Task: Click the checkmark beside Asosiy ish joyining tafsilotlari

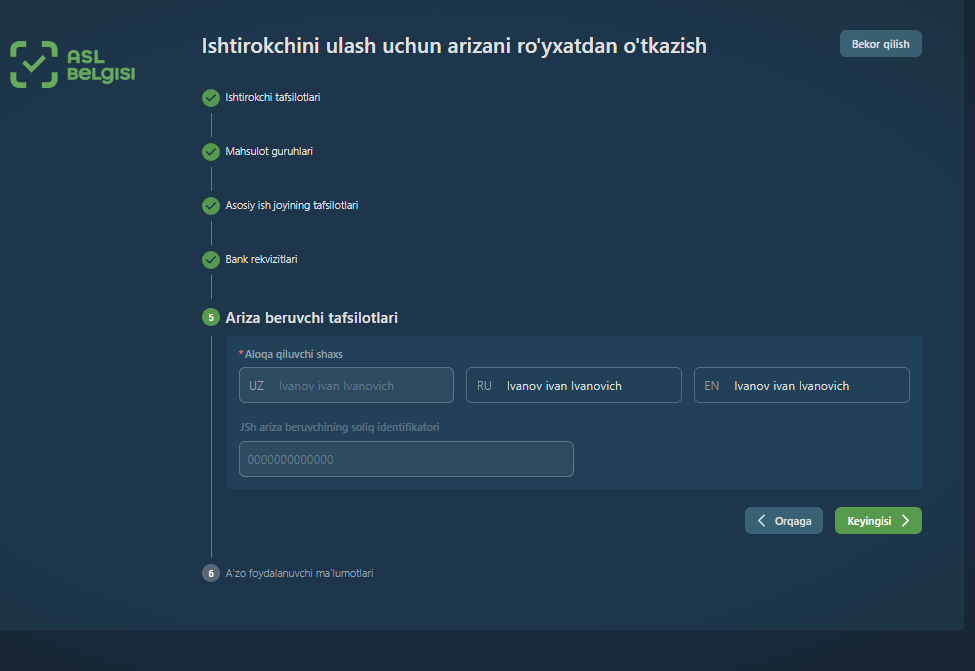Action: click(211, 206)
